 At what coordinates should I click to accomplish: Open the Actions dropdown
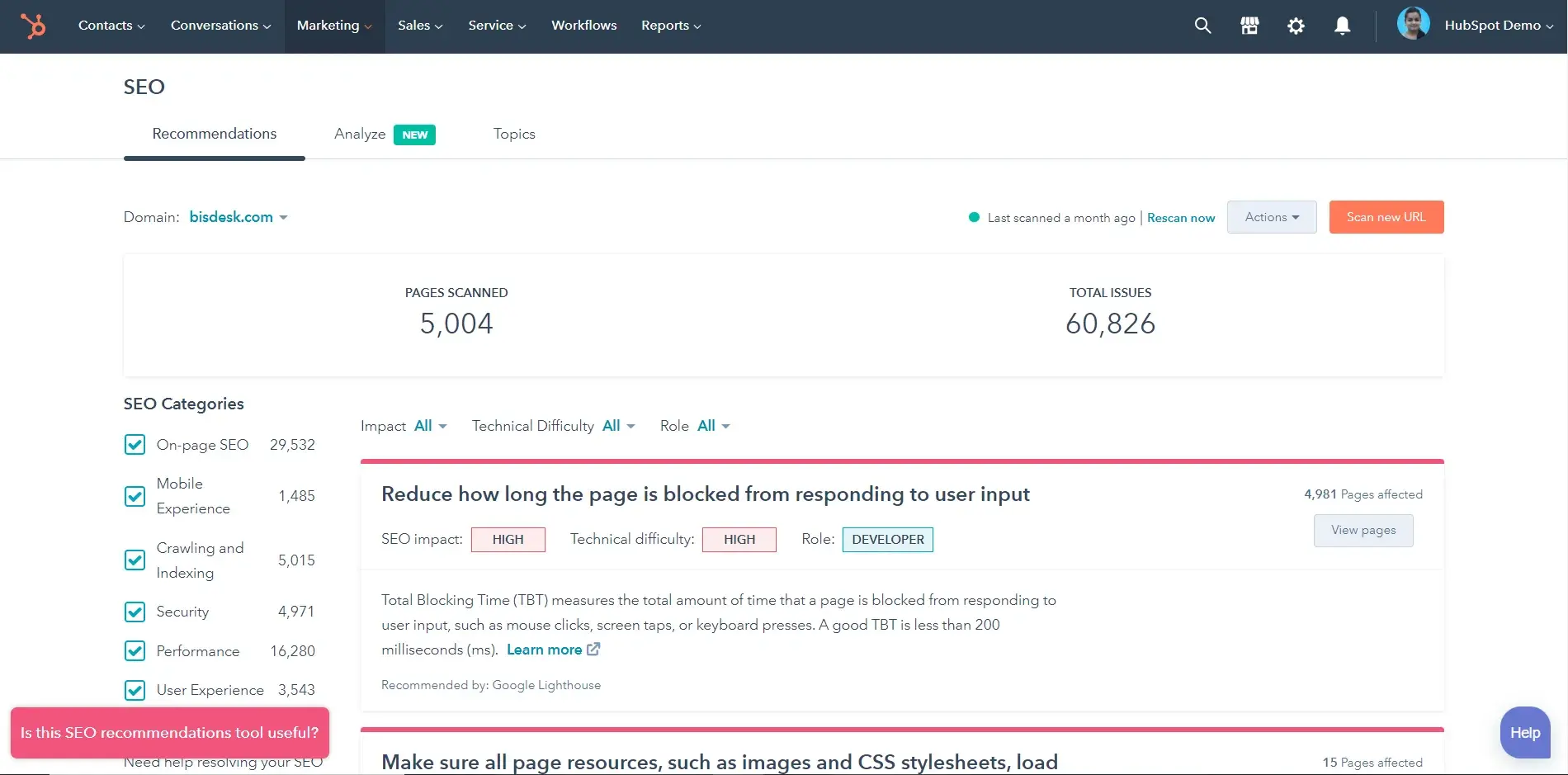1271,217
